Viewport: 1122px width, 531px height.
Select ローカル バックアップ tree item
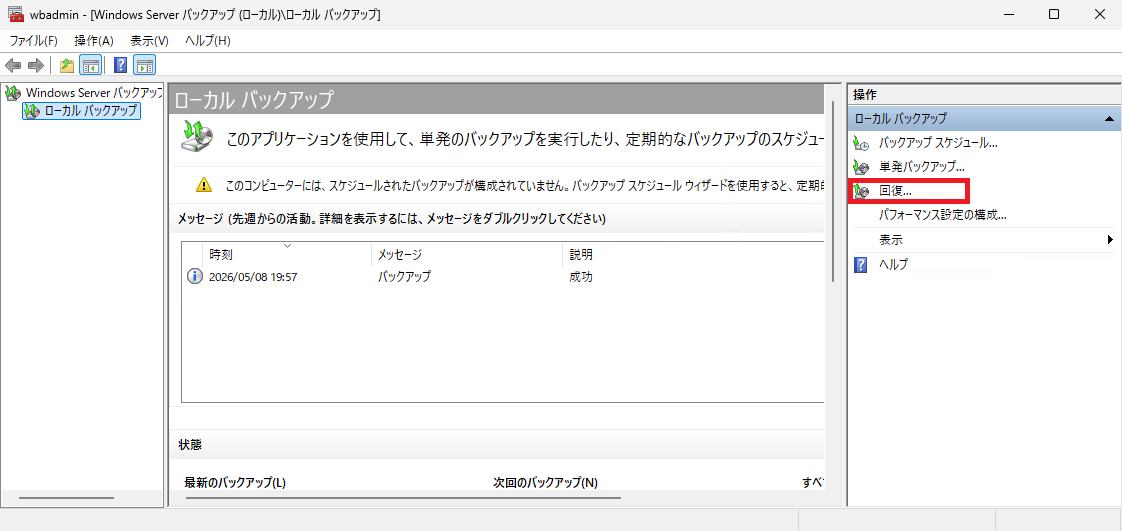91,110
